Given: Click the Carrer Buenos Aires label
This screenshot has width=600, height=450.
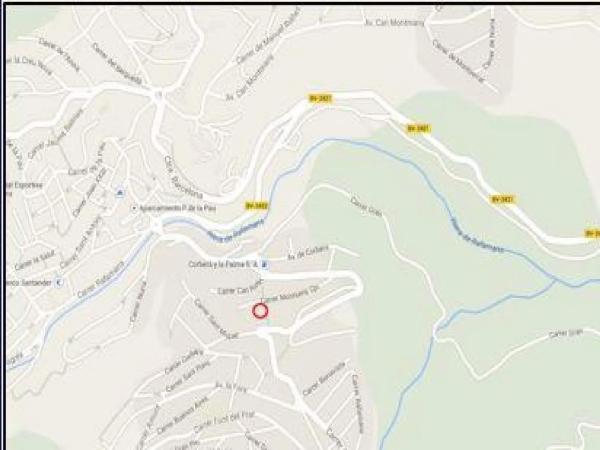Looking at the screenshot, I should [x=182, y=415].
